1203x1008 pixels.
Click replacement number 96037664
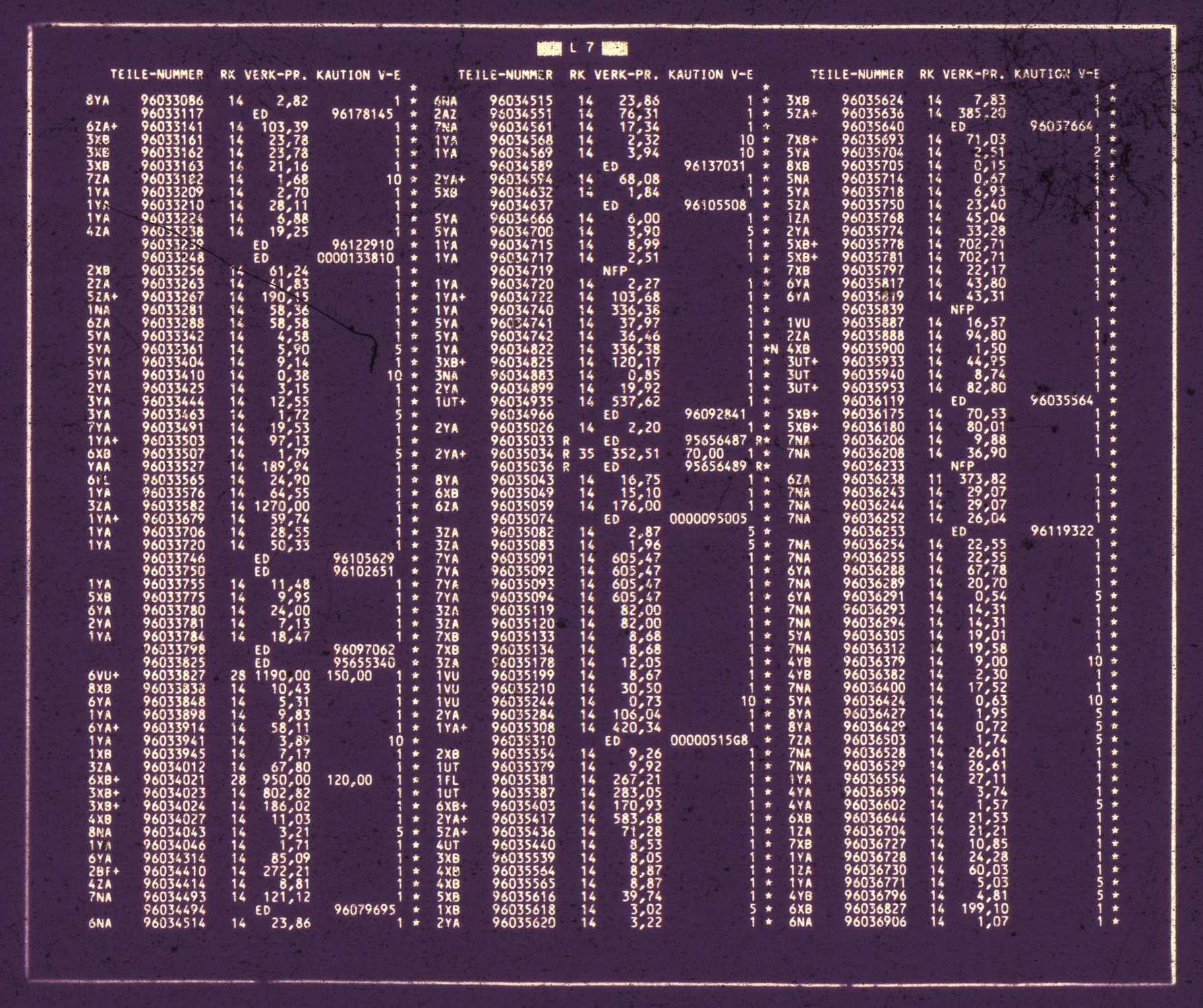click(1062, 127)
